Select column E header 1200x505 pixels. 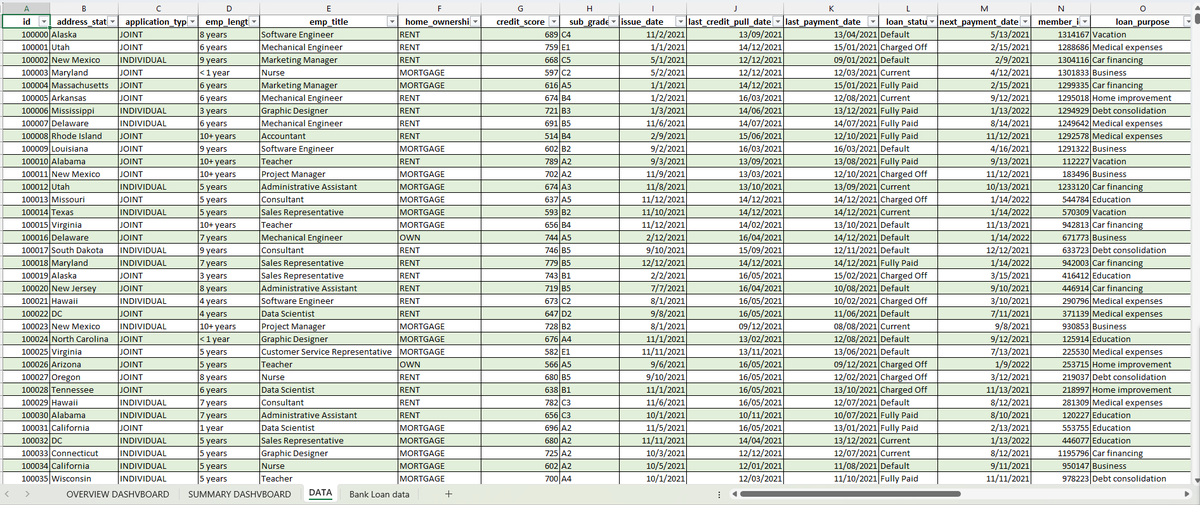(x=329, y=7)
